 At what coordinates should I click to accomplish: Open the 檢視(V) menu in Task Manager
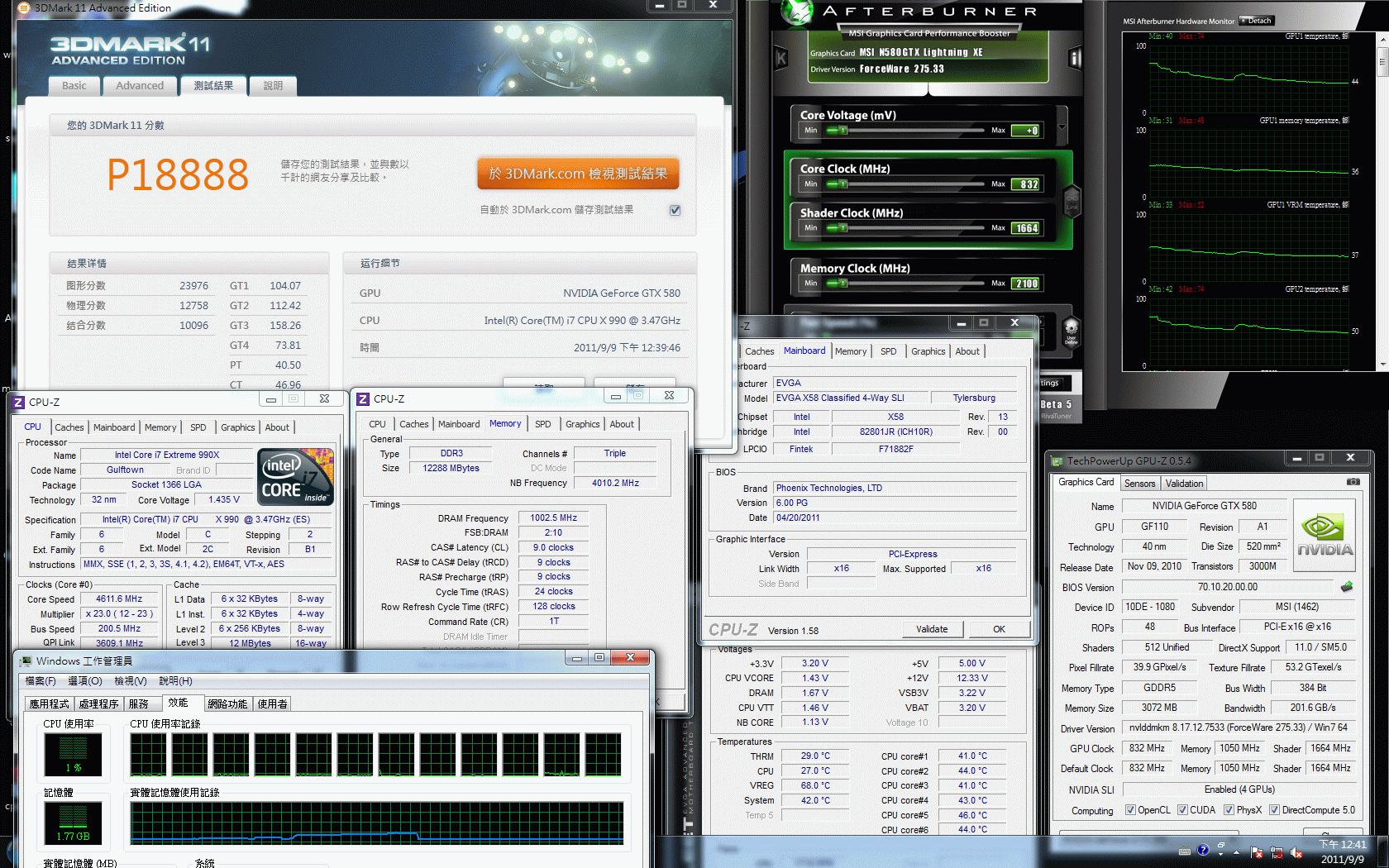(x=130, y=681)
